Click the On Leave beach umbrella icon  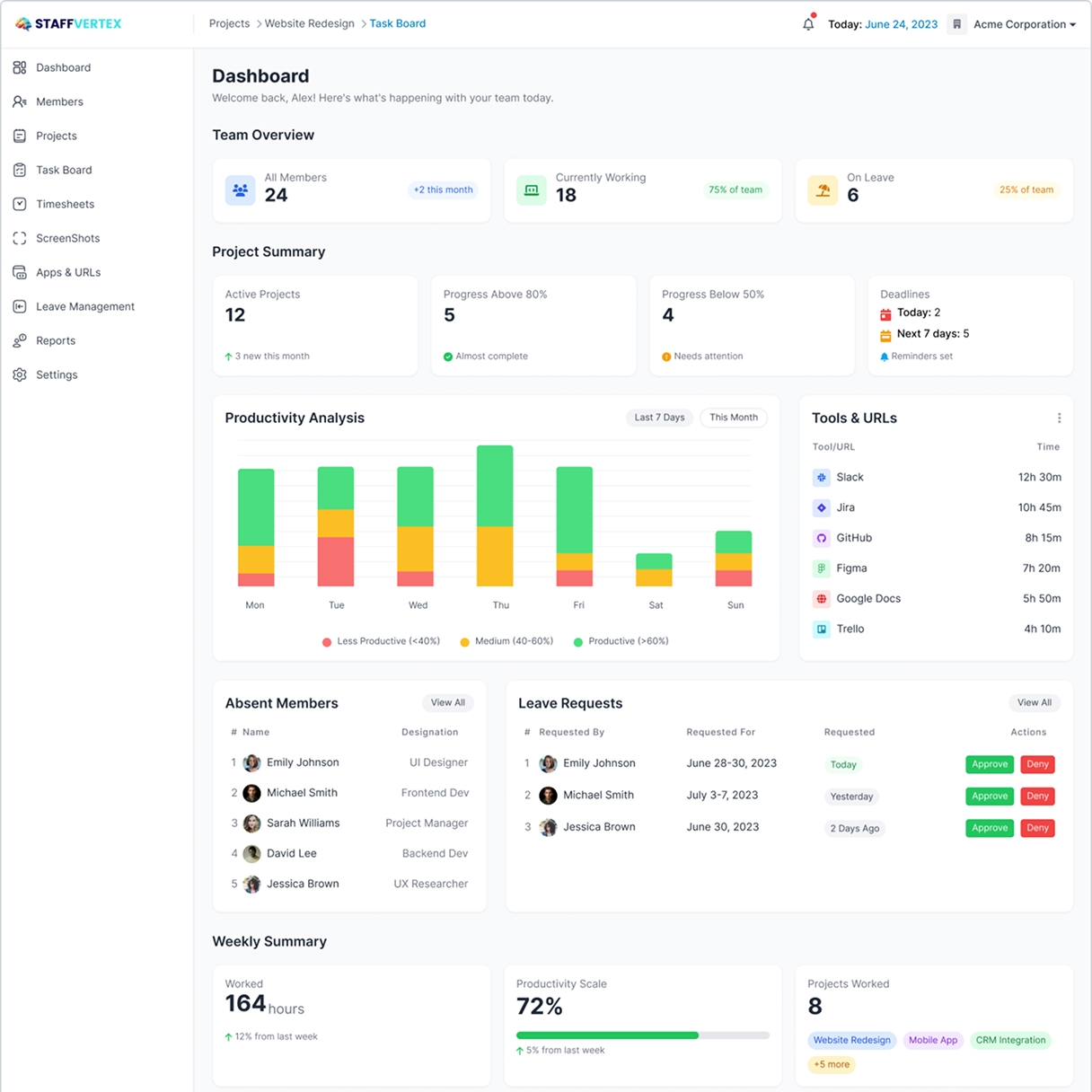823,190
